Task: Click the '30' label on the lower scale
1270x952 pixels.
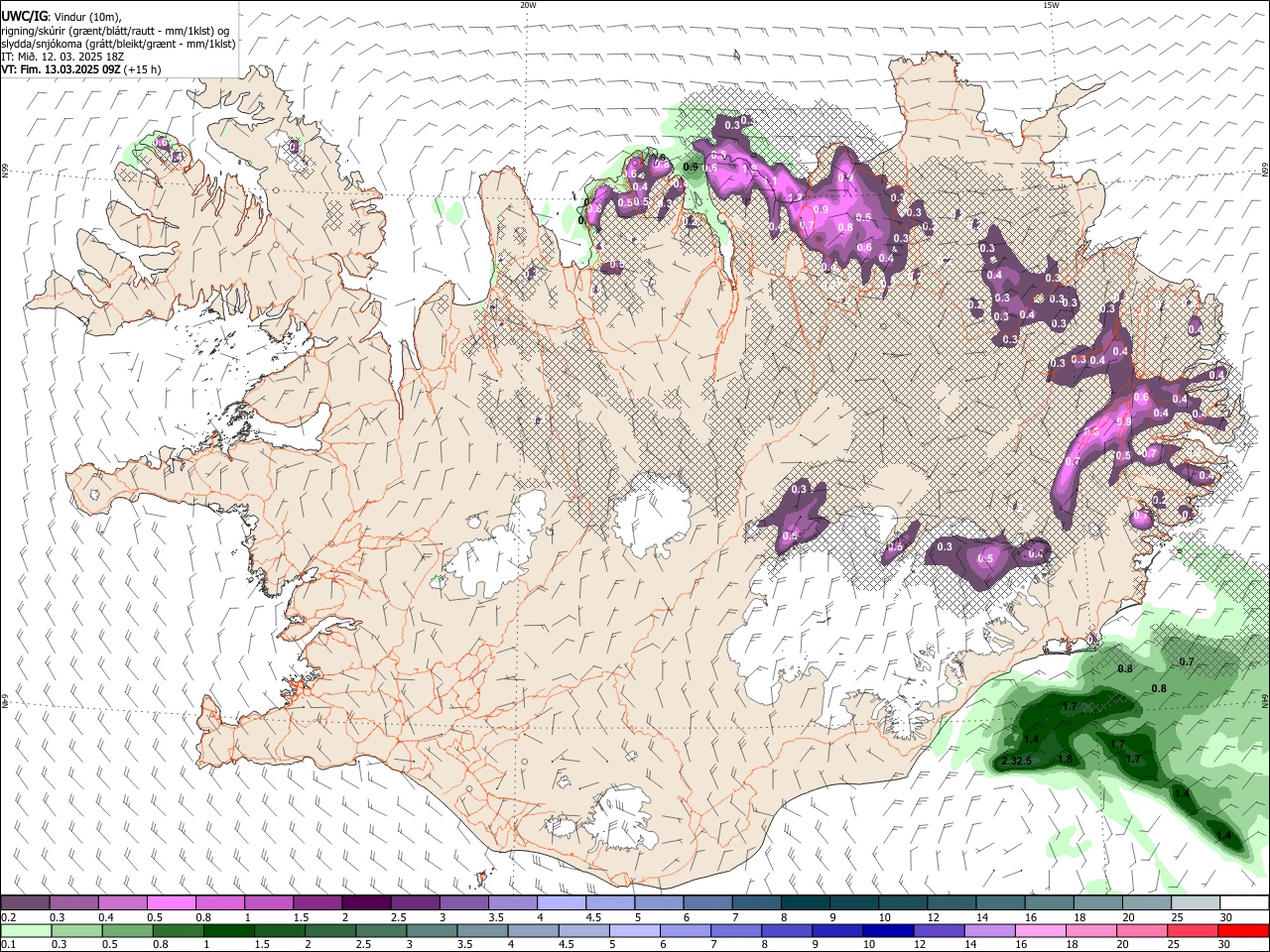Action: point(1225,944)
